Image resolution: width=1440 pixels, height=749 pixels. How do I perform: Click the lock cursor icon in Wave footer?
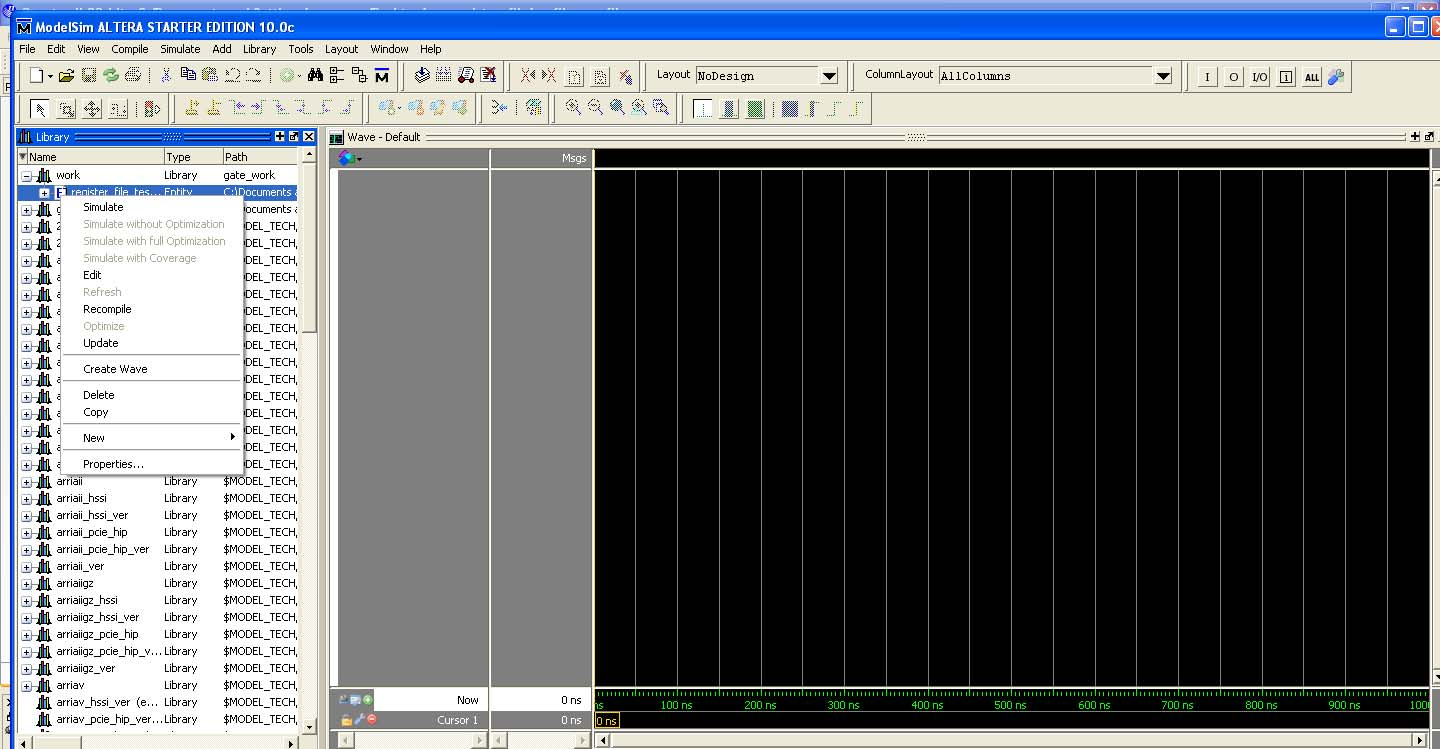(347, 719)
